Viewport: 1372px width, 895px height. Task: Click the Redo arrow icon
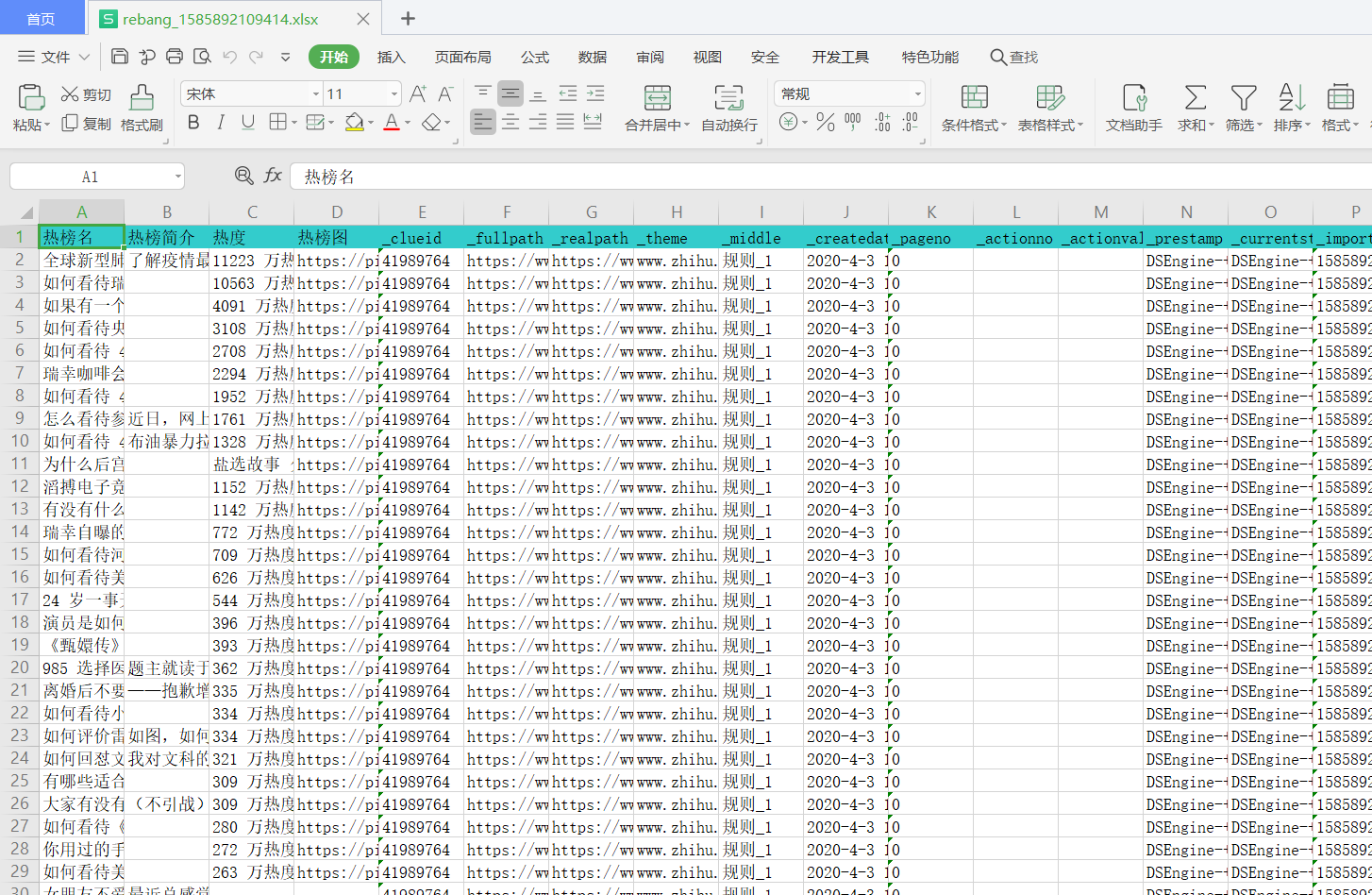pos(256,57)
